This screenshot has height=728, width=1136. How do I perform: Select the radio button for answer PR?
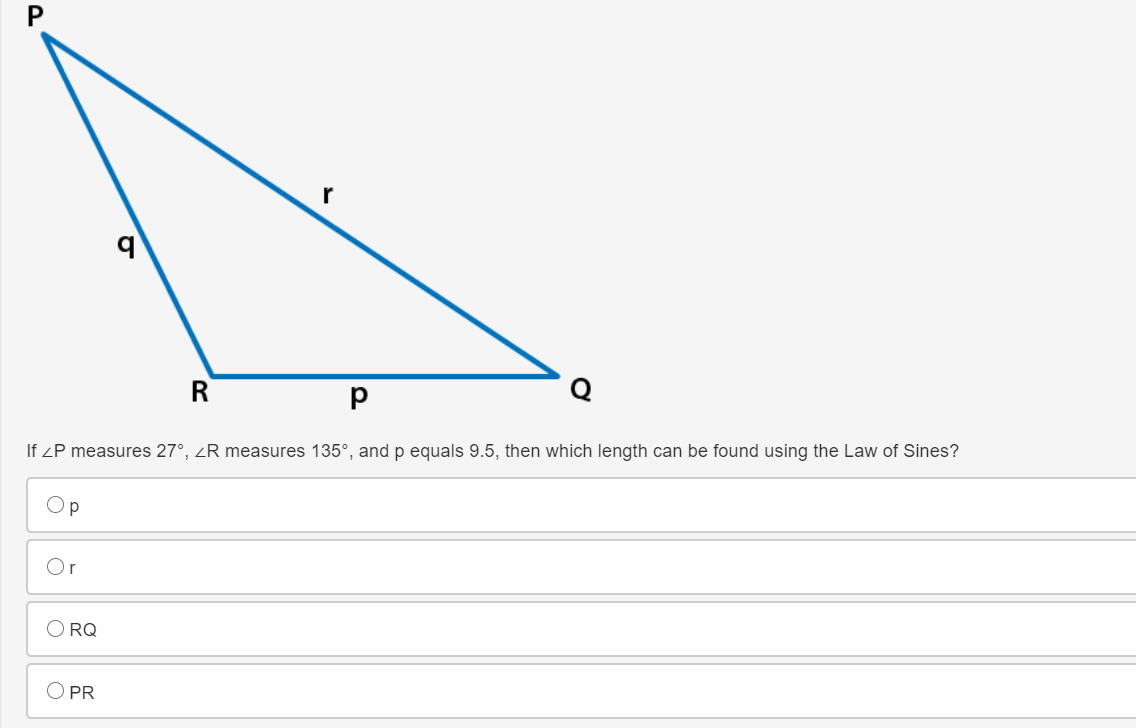tap(55, 690)
